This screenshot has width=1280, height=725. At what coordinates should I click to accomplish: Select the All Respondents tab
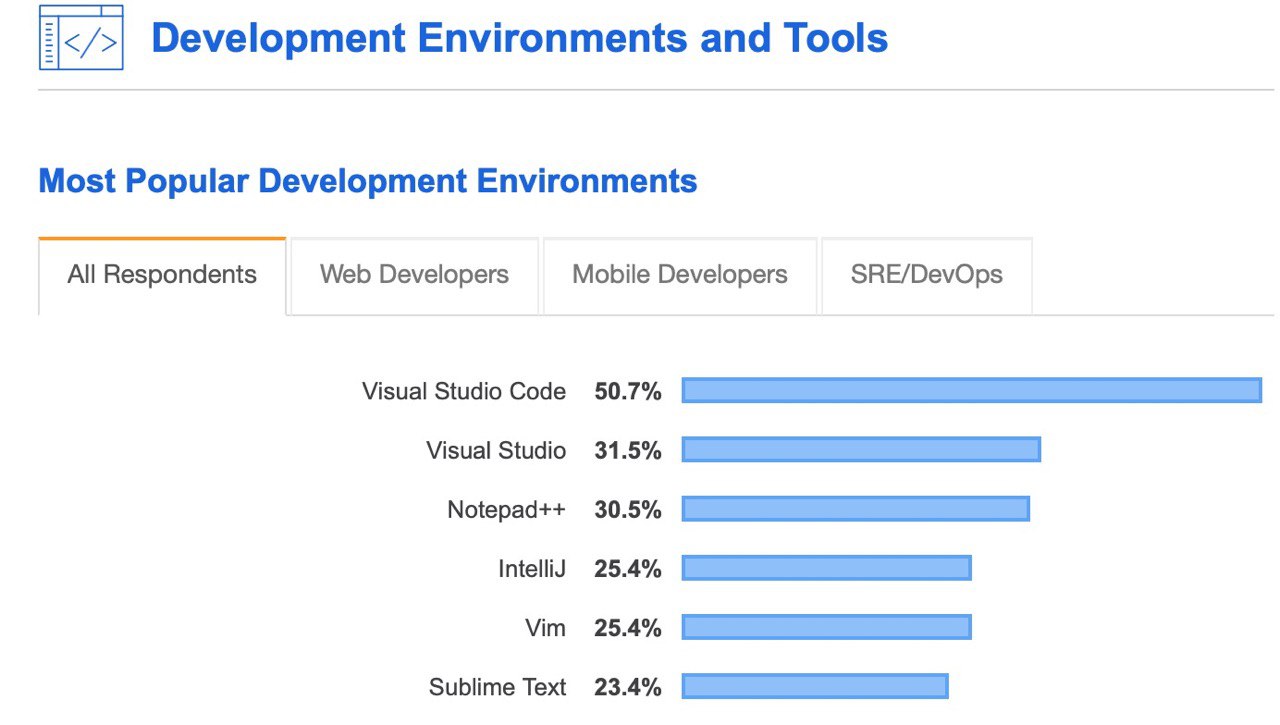(x=162, y=275)
